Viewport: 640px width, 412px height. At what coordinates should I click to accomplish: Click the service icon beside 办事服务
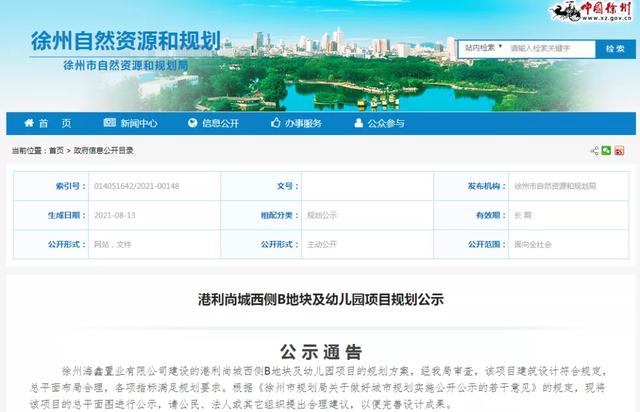(275, 123)
